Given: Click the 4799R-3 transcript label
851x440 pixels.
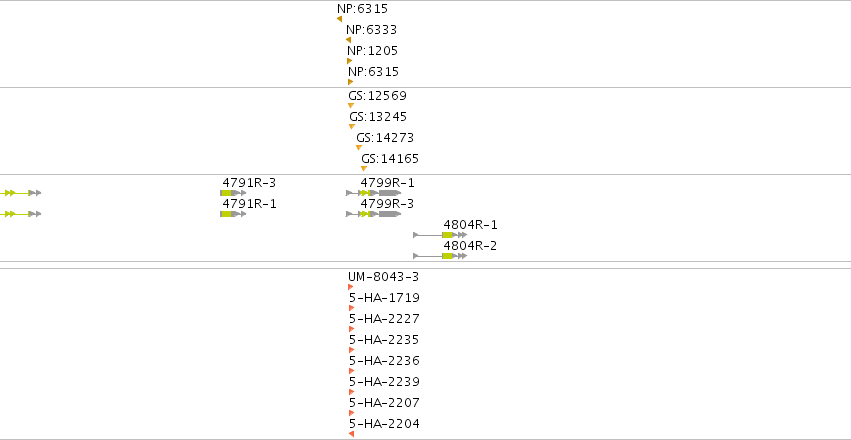Looking at the screenshot, I should pos(388,204).
